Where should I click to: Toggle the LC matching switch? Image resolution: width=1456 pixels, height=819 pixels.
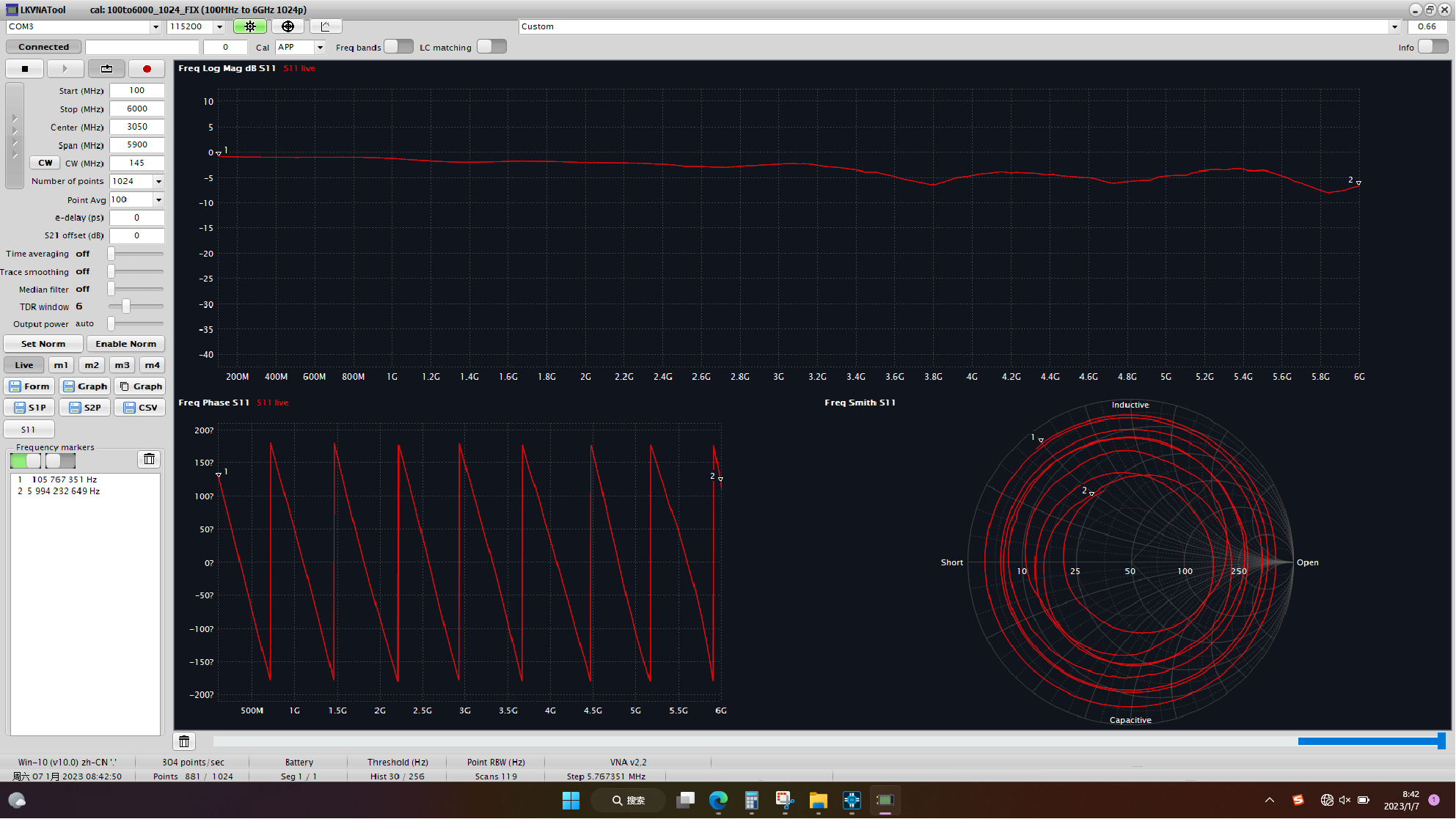(491, 47)
